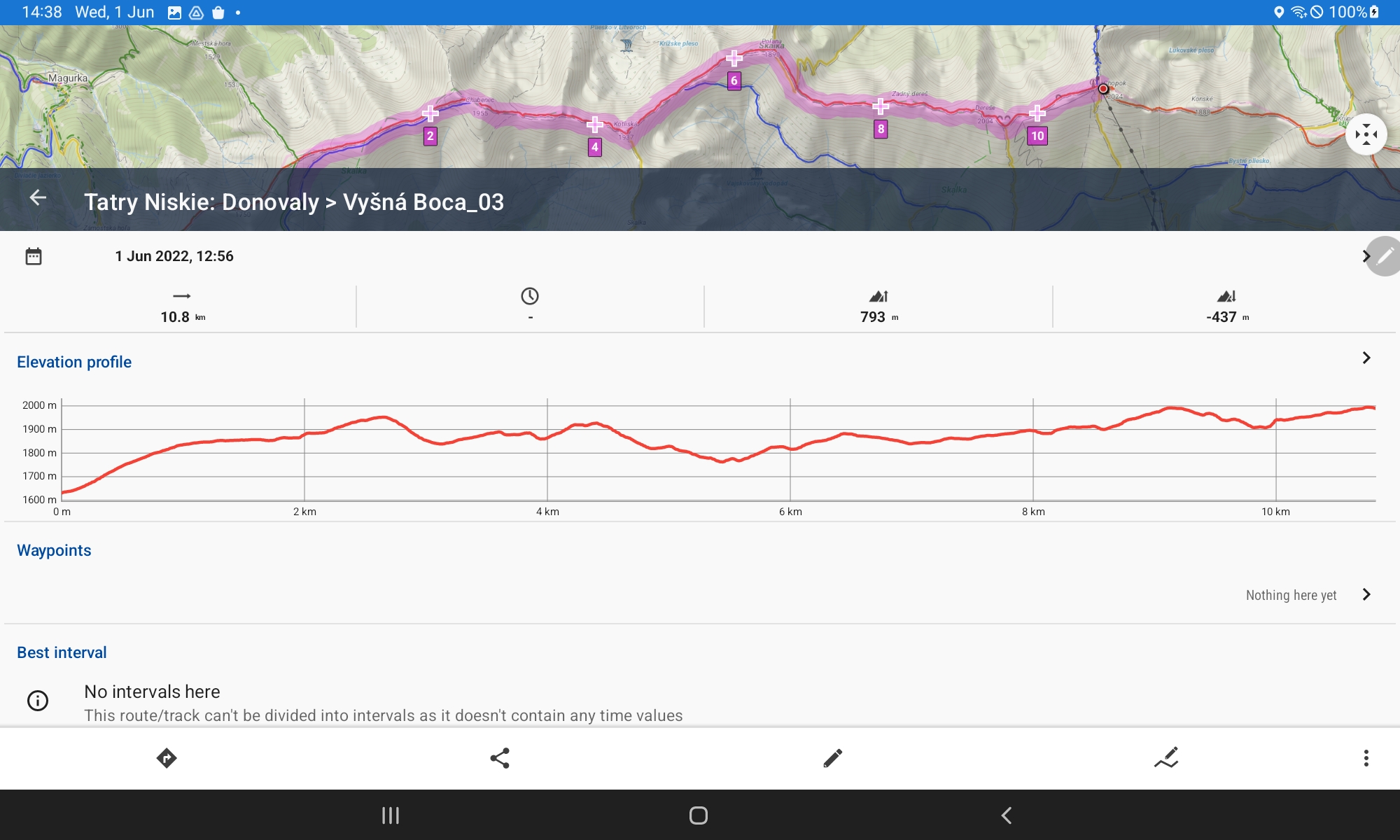Expand the Waypoints list chevron

point(1366,595)
